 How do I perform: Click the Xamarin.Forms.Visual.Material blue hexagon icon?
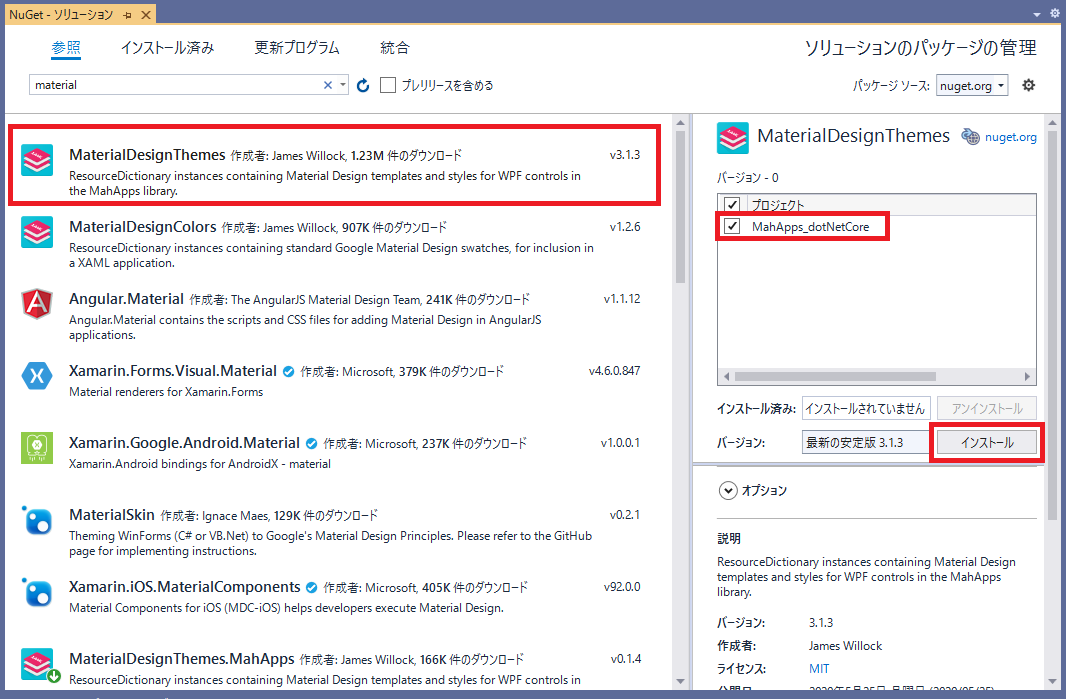pos(37,376)
